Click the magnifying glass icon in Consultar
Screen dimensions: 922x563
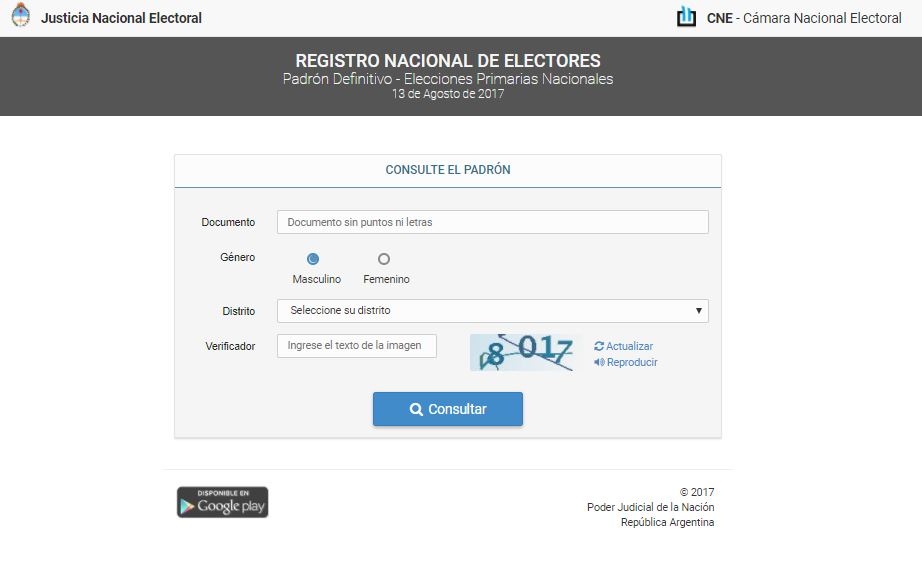pyautogui.click(x=416, y=409)
